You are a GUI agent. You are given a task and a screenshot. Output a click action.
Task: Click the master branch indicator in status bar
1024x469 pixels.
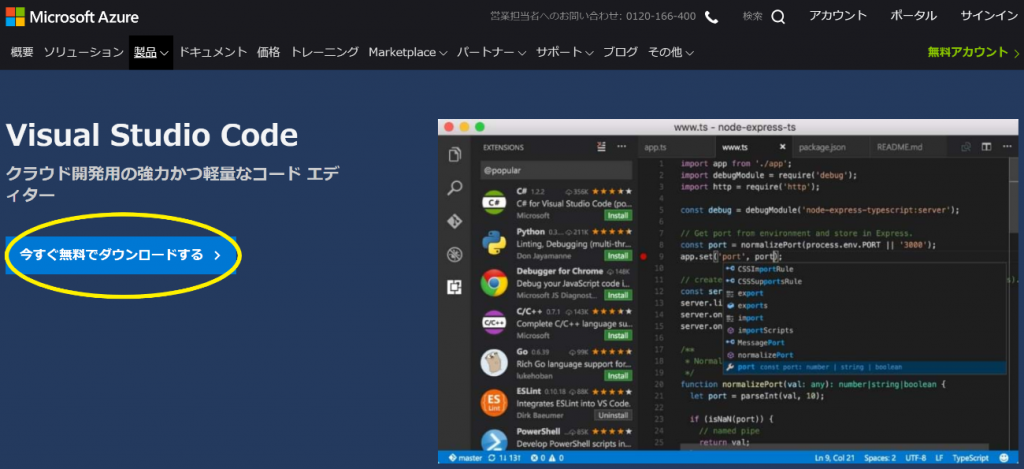[x=464, y=458]
